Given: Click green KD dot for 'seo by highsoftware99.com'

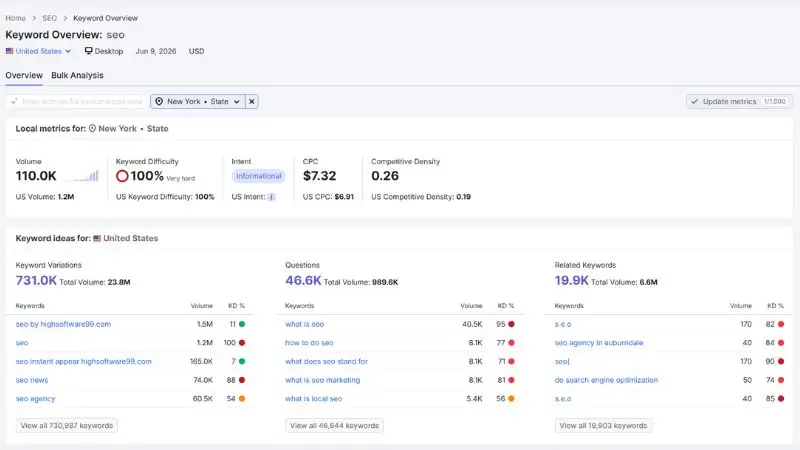Looking at the screenshot, I should point(242,324).
